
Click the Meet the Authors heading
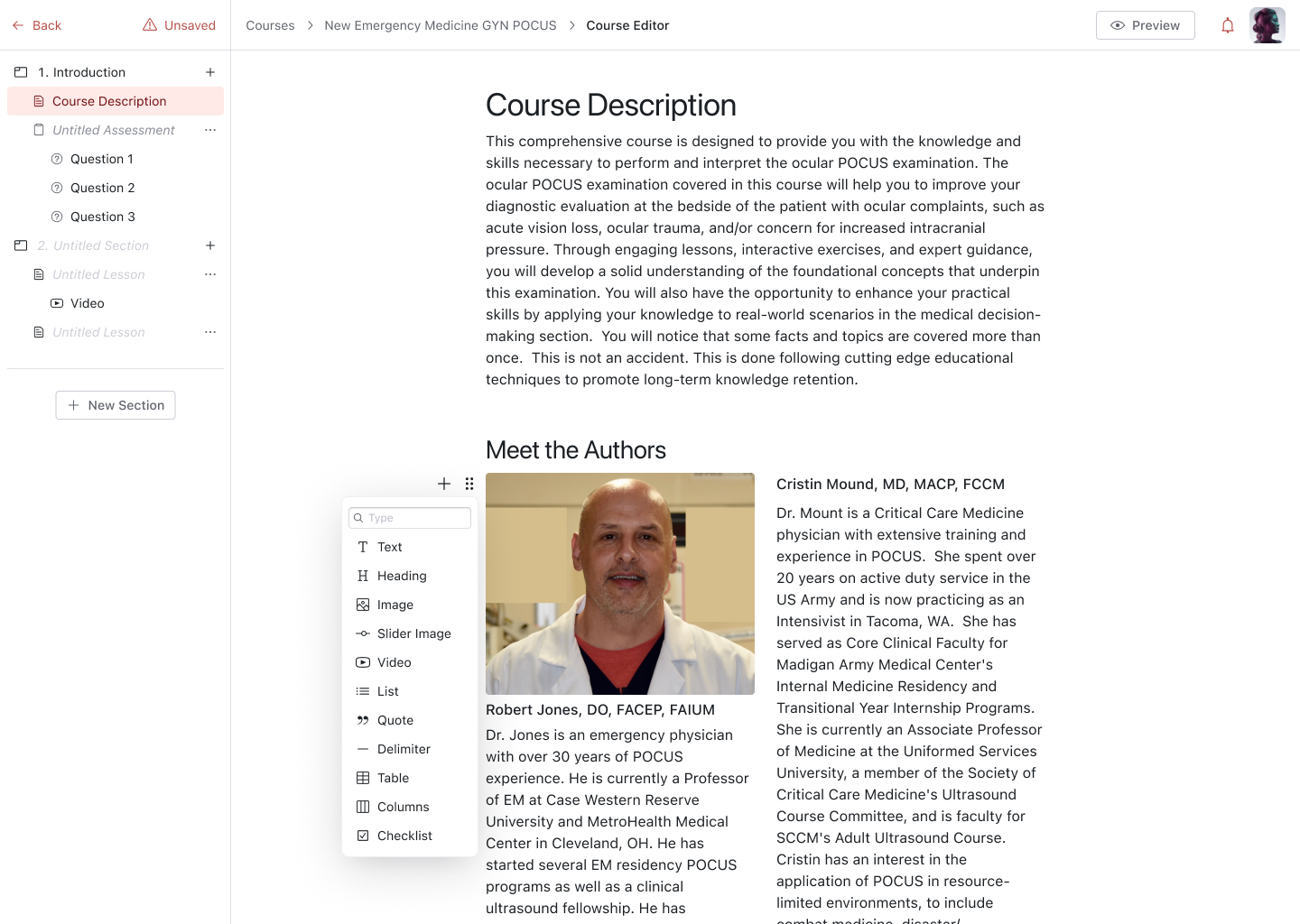576,450
